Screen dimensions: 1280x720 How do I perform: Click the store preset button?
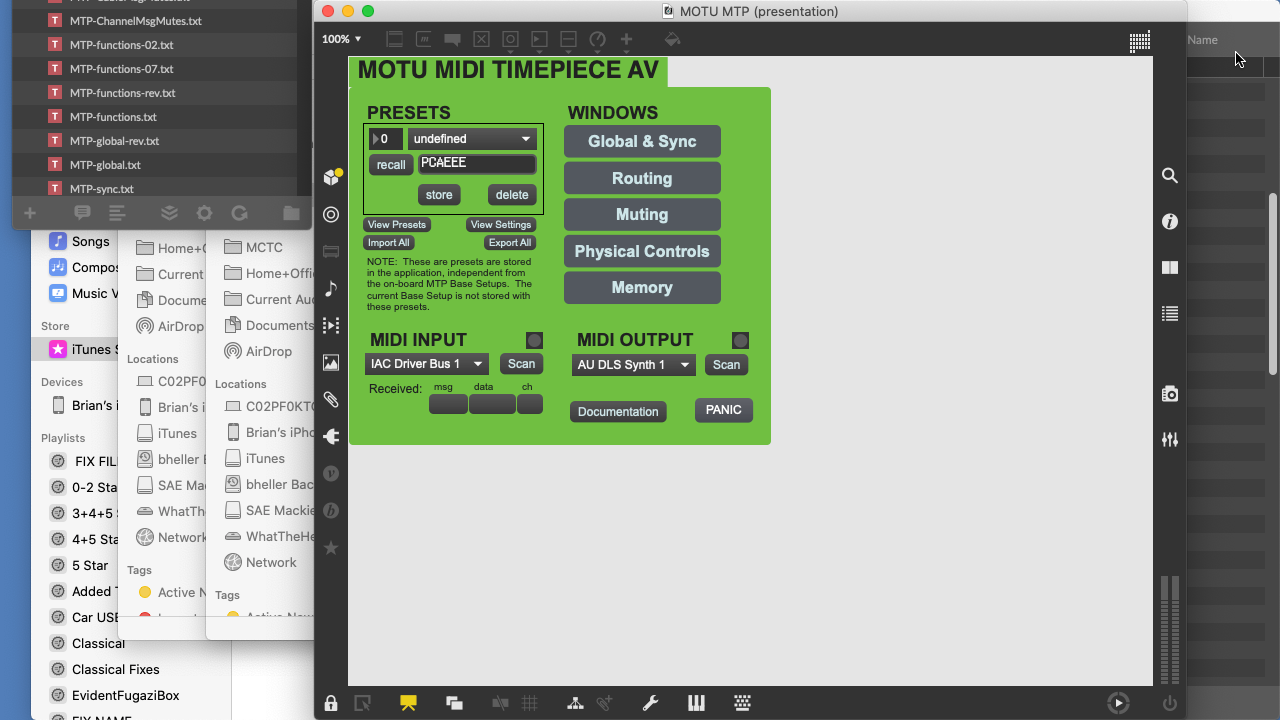point(439,195)
